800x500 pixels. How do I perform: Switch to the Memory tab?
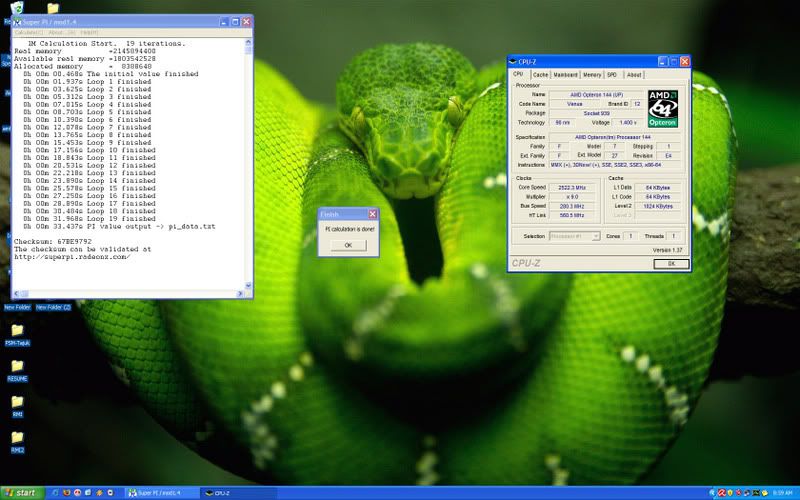point(592,74)
